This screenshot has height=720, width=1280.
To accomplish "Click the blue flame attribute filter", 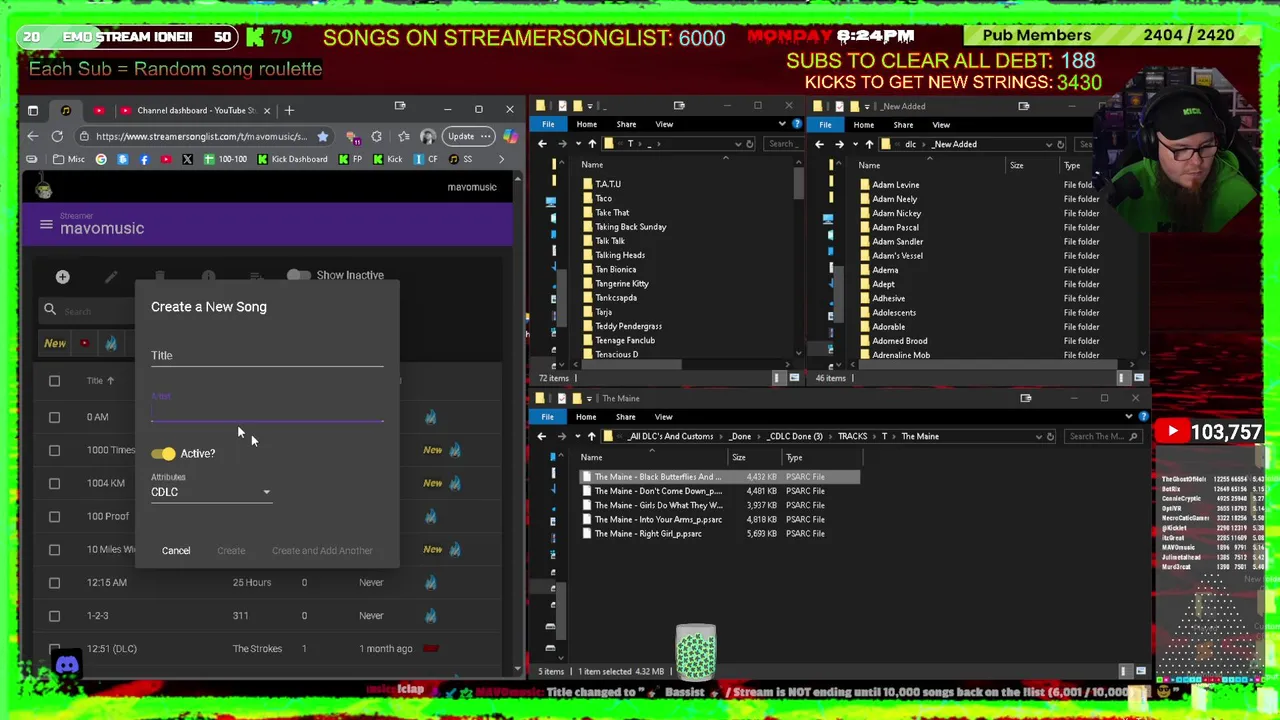I will [111, 343].
